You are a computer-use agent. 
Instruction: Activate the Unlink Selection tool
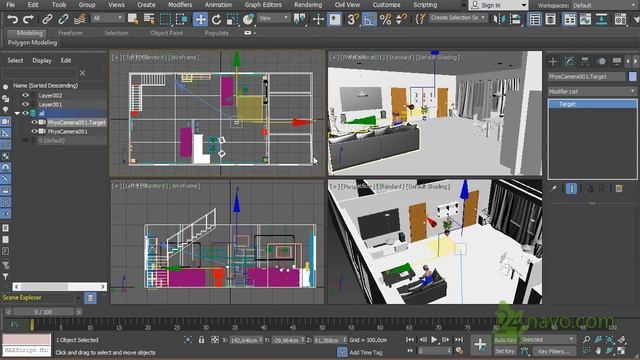coord(63,19)
